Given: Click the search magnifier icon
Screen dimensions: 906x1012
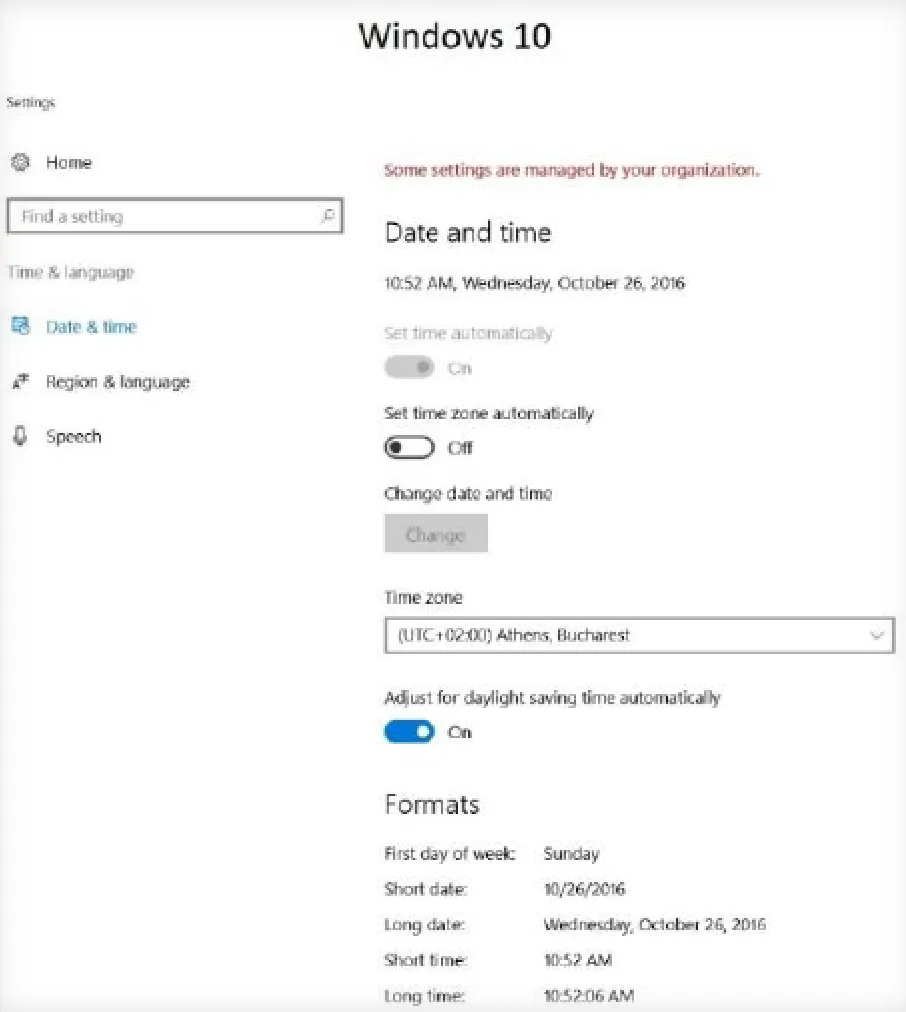Looking at the screenshot, I should point(328,216).
